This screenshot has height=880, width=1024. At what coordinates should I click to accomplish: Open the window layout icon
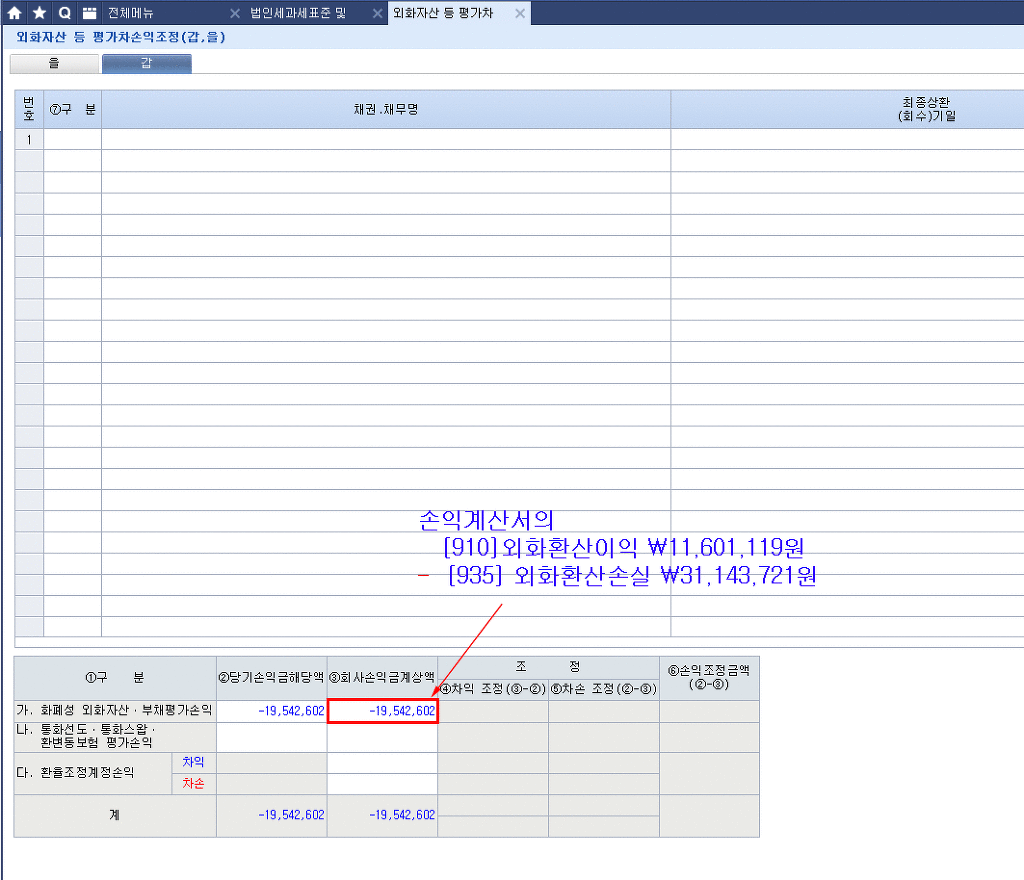(x=89, y=12)
